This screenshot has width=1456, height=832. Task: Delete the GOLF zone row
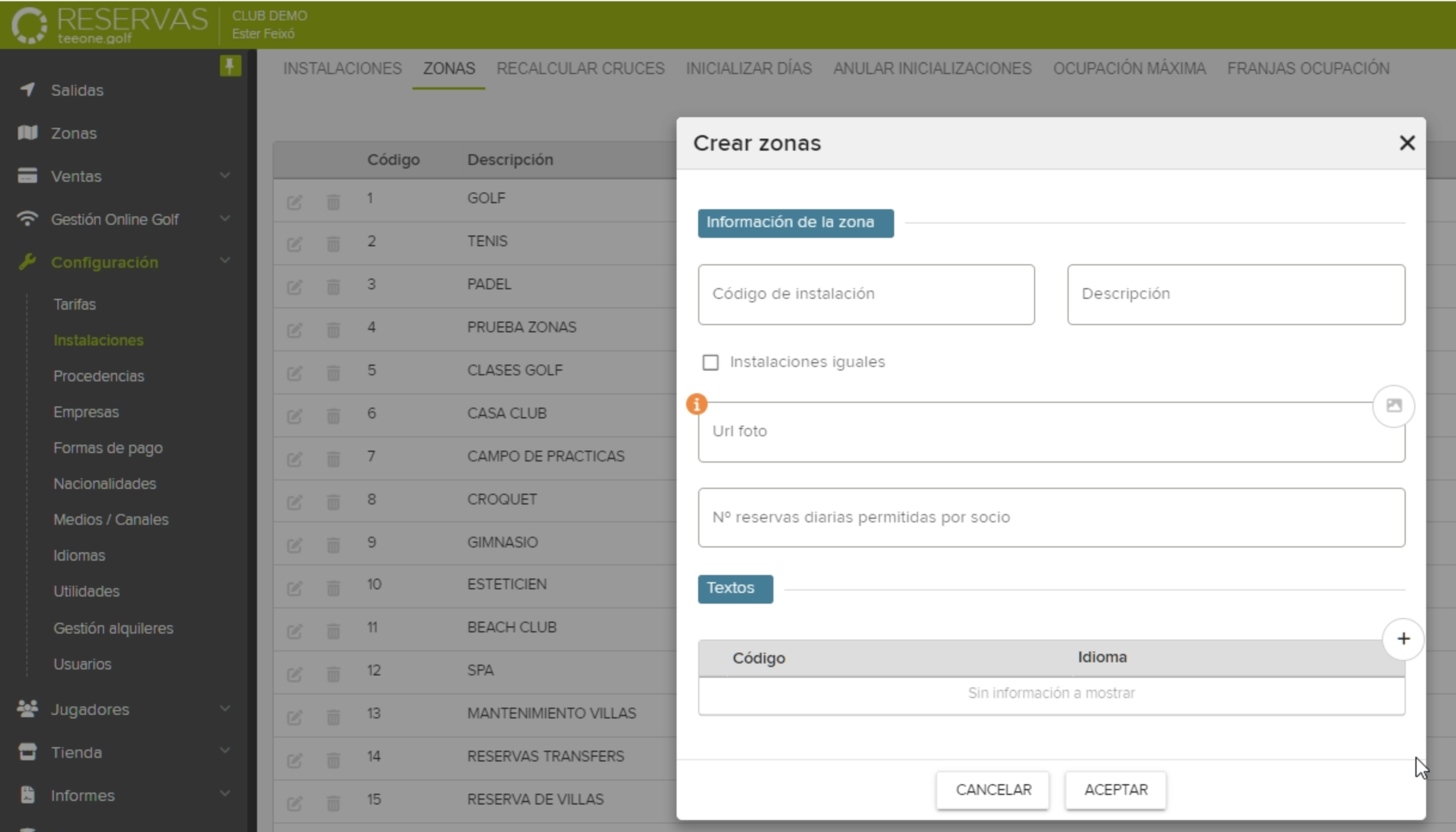[x=334, y=202]
